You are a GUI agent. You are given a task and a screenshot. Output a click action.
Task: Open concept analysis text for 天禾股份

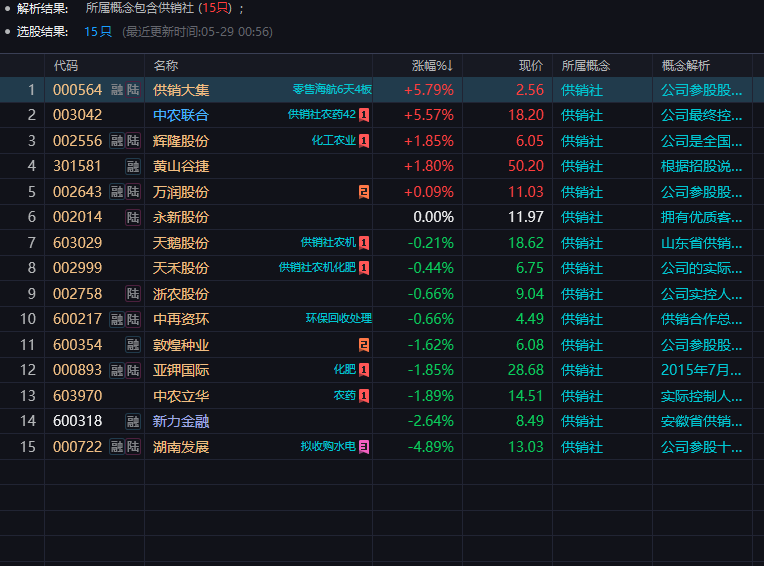tap(702, 268)
